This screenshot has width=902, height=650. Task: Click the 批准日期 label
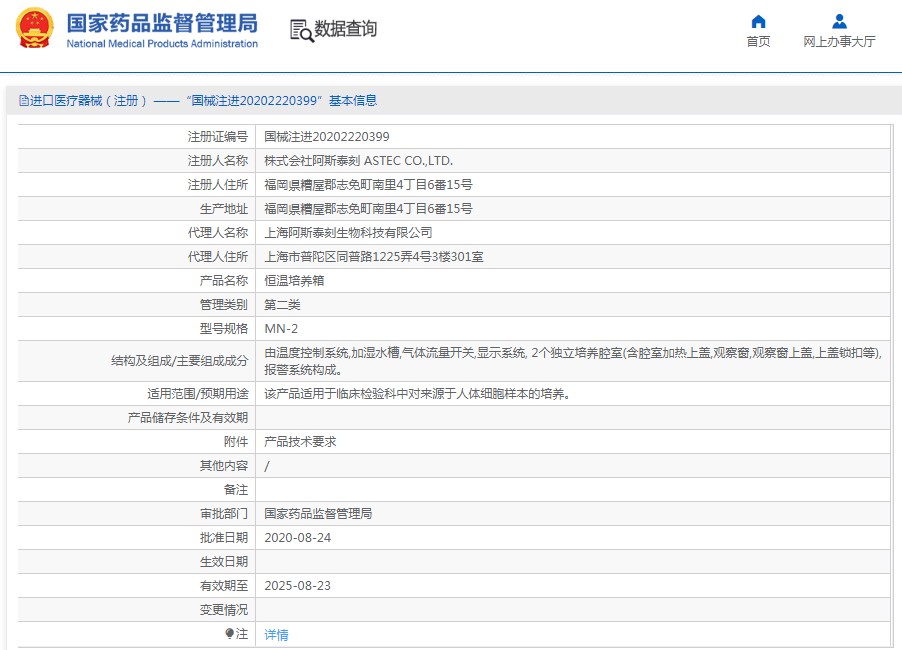224,537
